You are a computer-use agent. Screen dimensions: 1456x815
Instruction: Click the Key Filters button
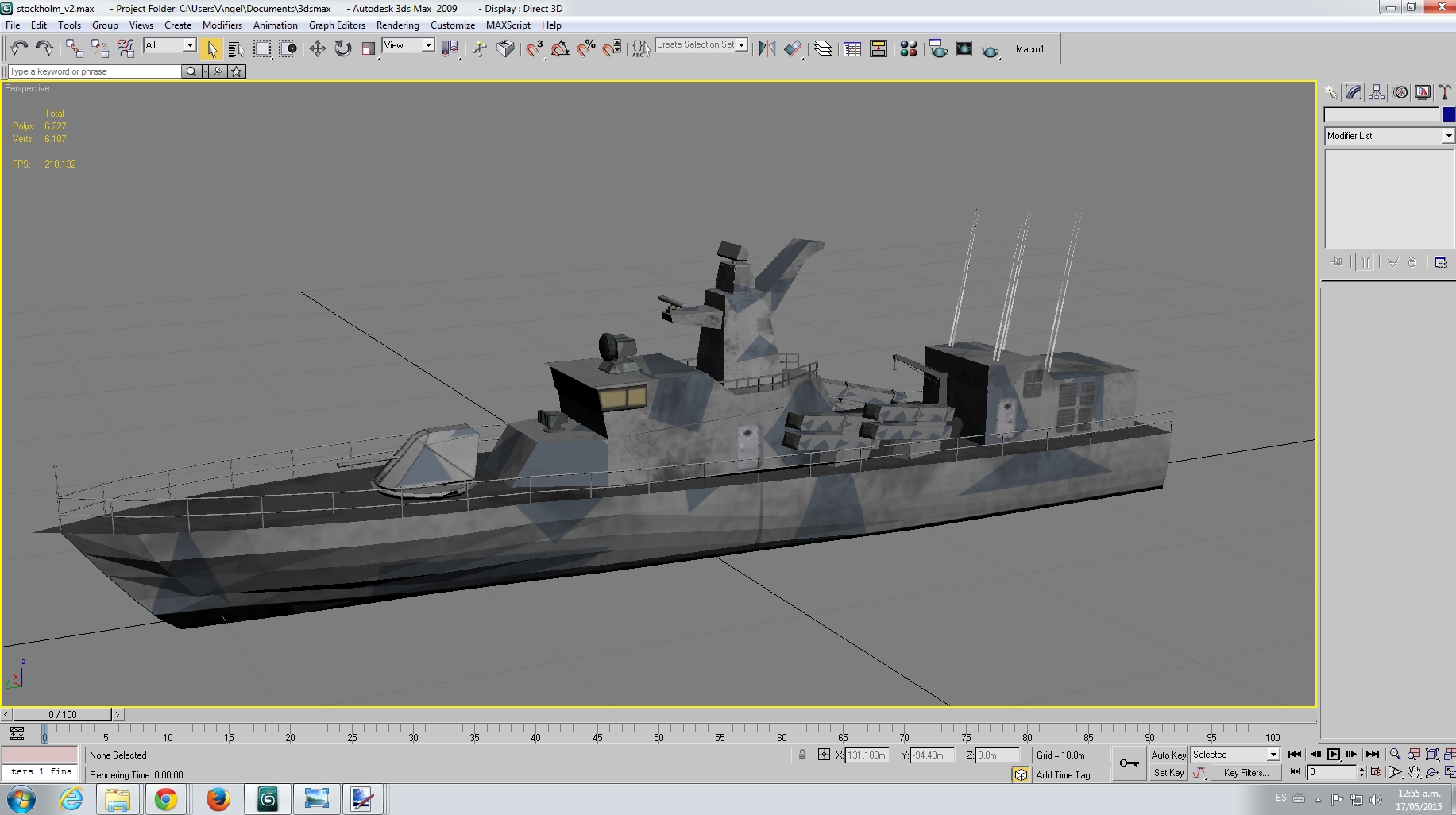(x=1246, y=773)
